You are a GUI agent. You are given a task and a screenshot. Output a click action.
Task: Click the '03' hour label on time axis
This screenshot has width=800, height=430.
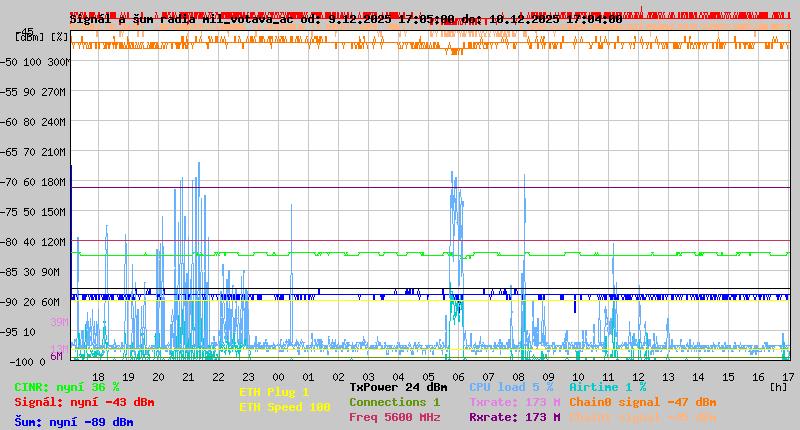[x=368, y=377]
